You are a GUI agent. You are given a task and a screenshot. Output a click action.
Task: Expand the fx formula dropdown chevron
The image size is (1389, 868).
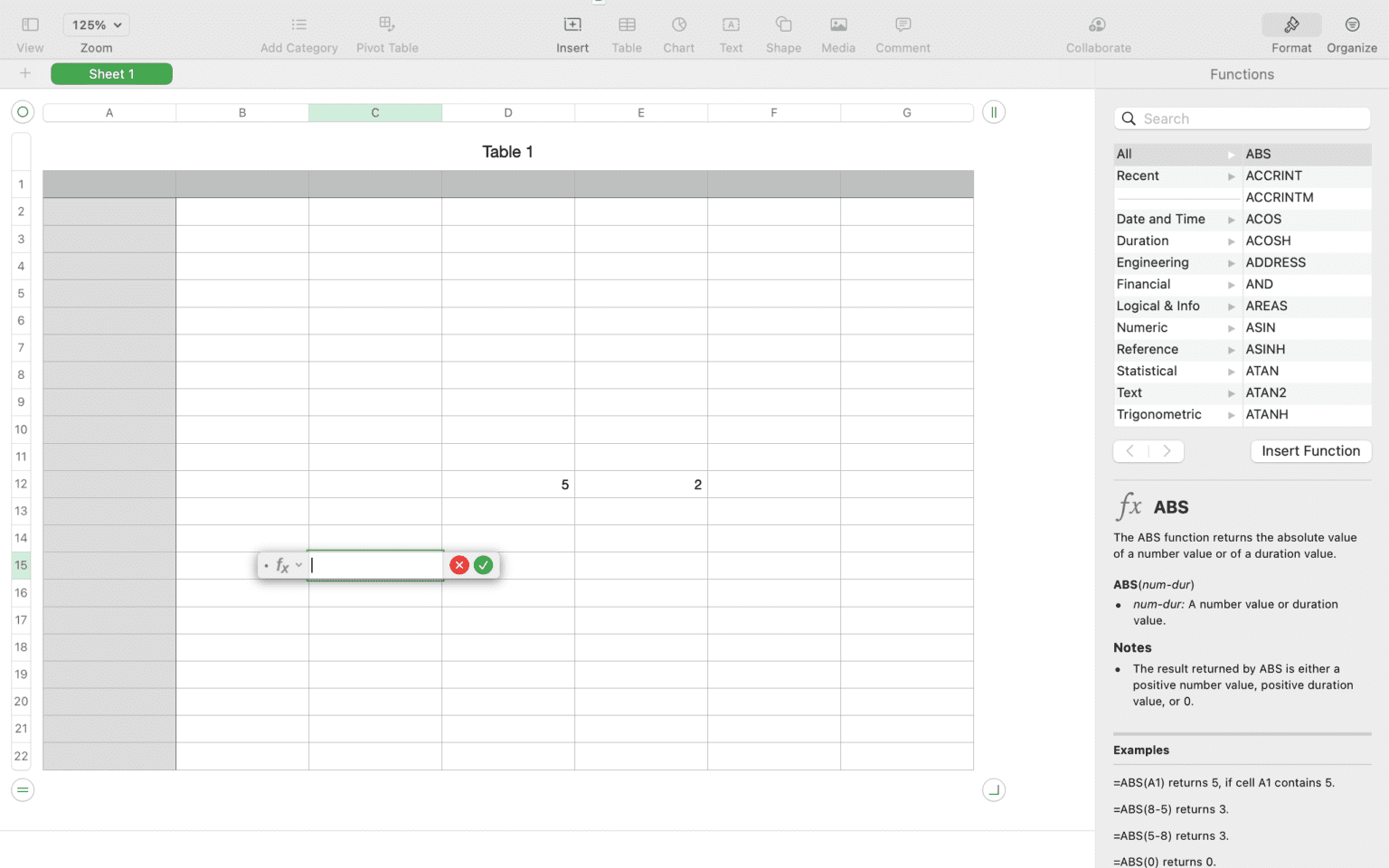click(x=299, y=565)
